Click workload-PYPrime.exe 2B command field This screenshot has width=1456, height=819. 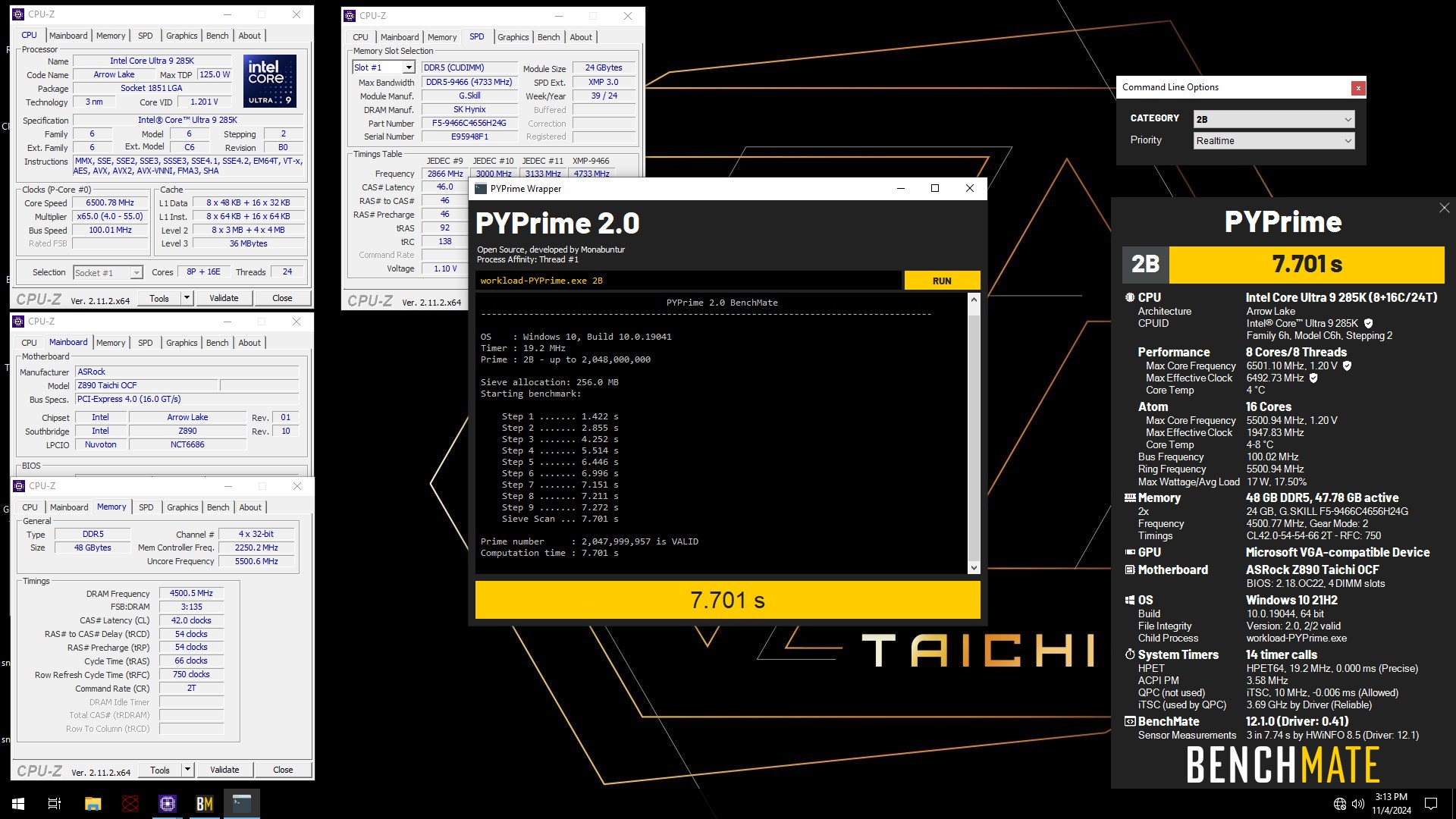(688, 281)
